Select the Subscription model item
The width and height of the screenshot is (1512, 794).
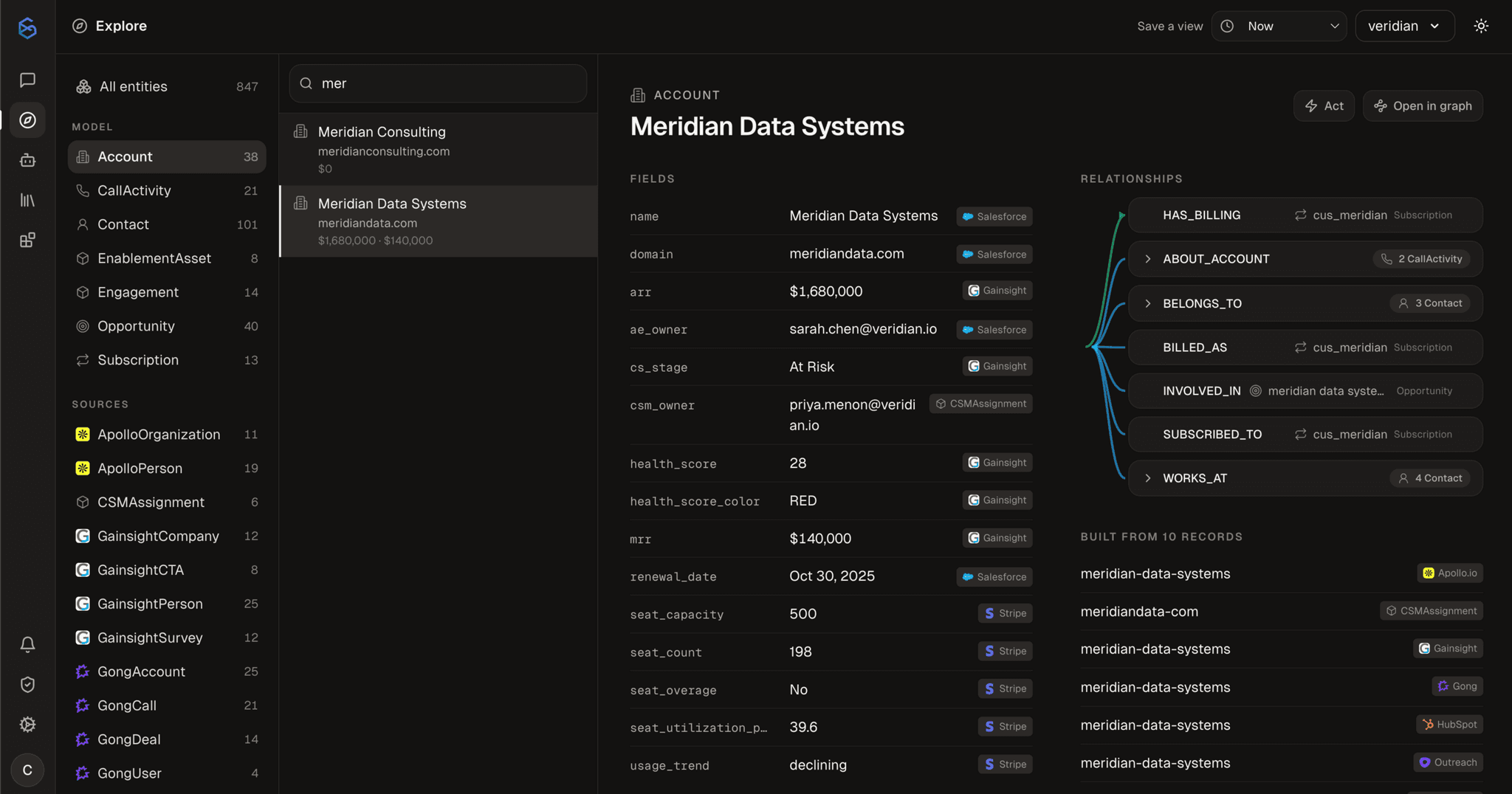coord(167,360)
